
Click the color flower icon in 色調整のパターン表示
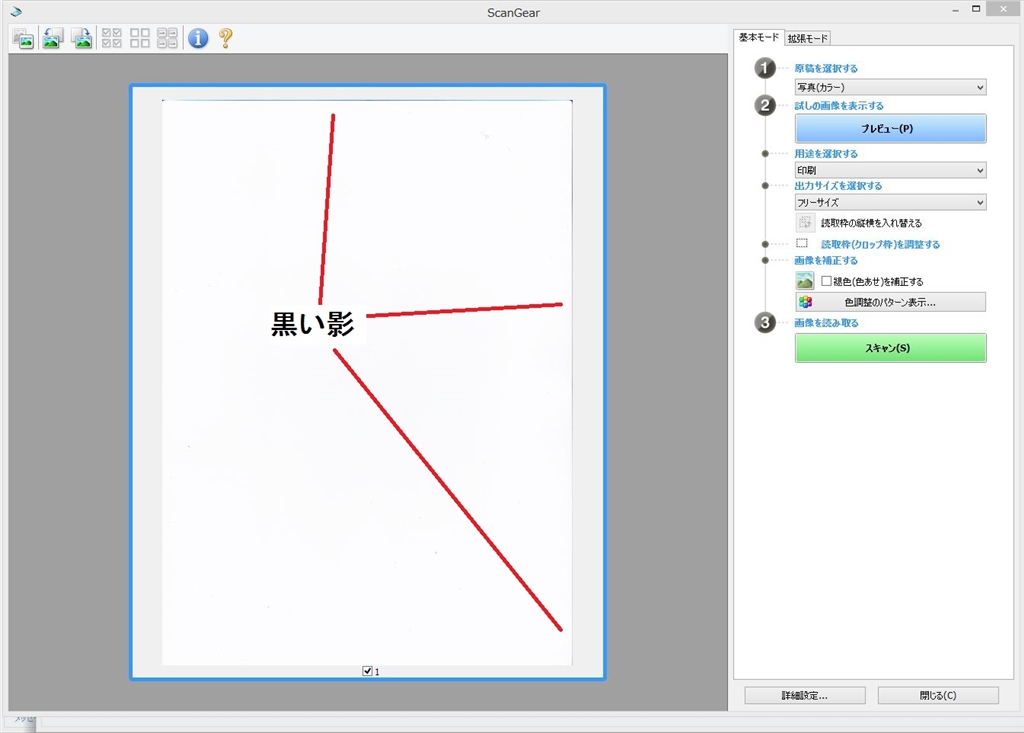pos(805,302)
